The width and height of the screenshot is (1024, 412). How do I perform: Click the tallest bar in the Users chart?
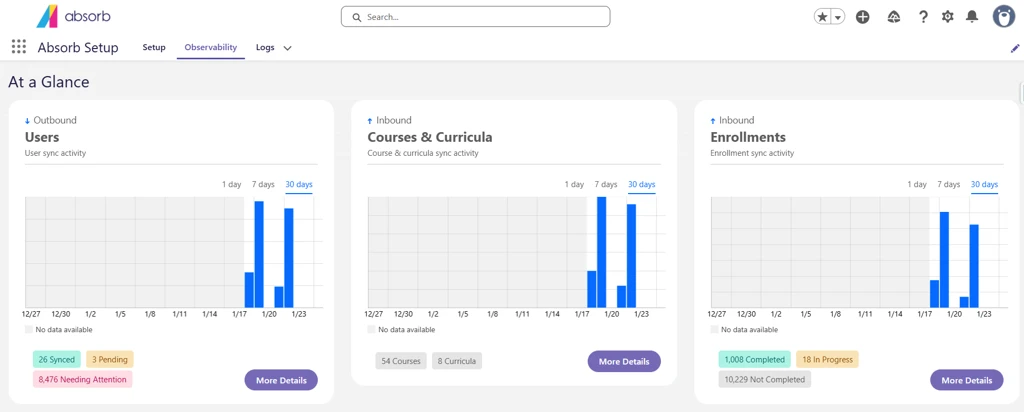(259, 254)
